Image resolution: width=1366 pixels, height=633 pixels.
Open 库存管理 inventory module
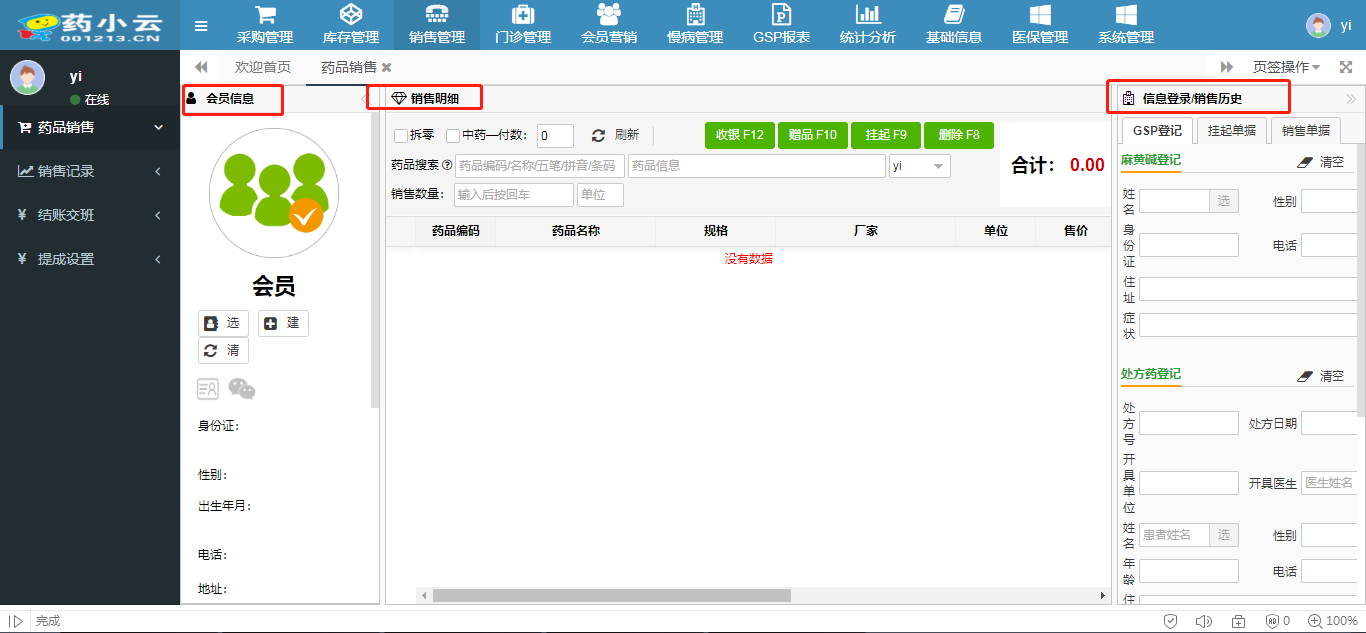(x=351, y=25)
